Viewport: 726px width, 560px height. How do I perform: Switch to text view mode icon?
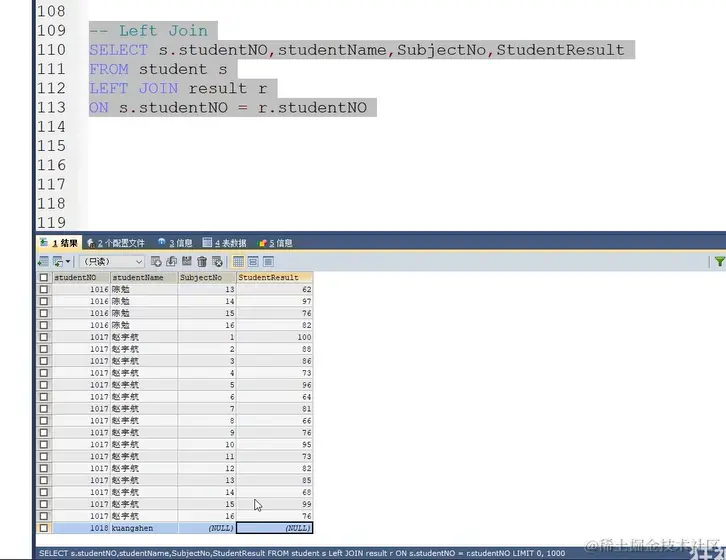tap(268, 262)
